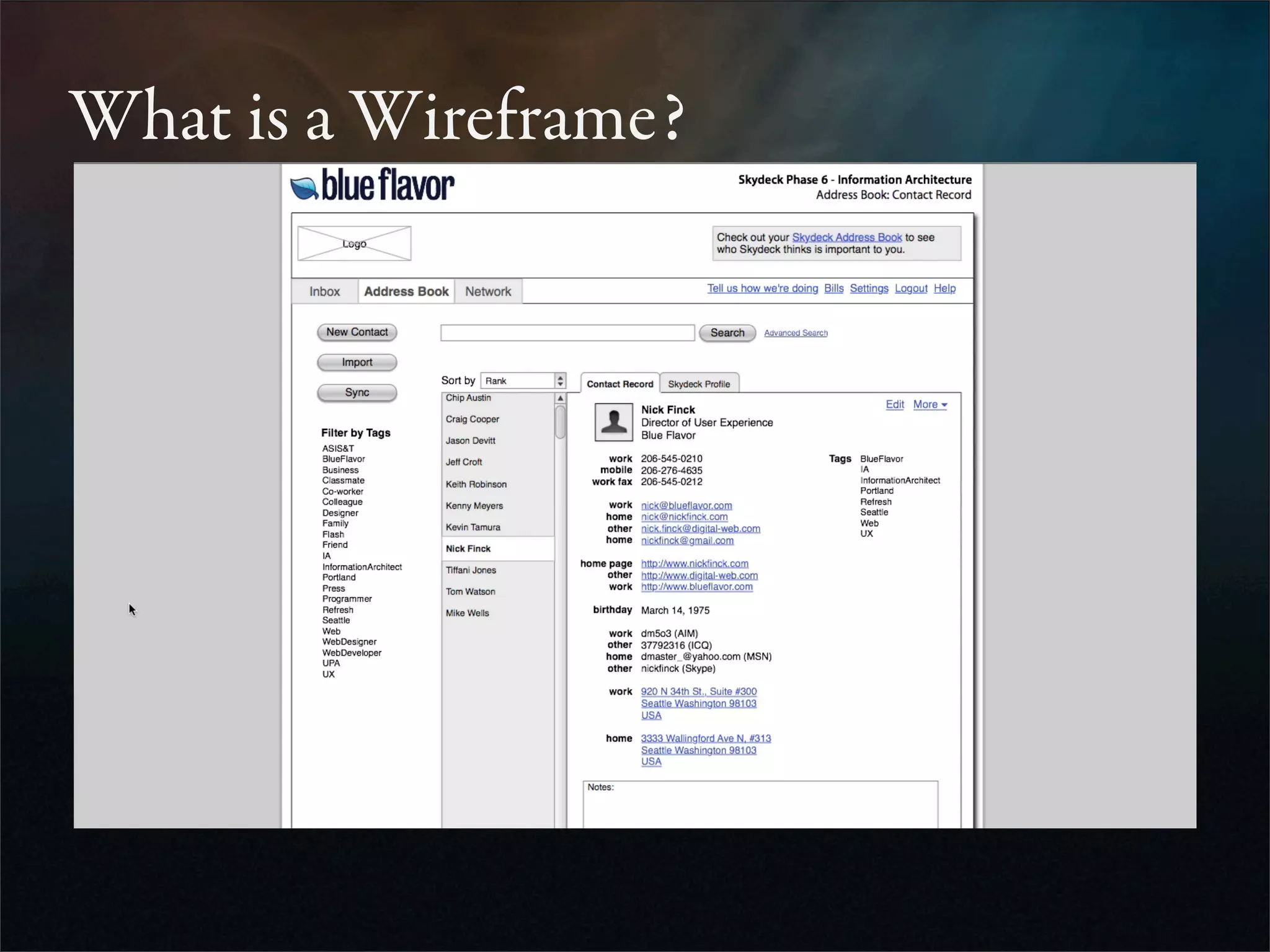1270x952 pixels.
Task: Focus the contact search input field
Action: 567,333
